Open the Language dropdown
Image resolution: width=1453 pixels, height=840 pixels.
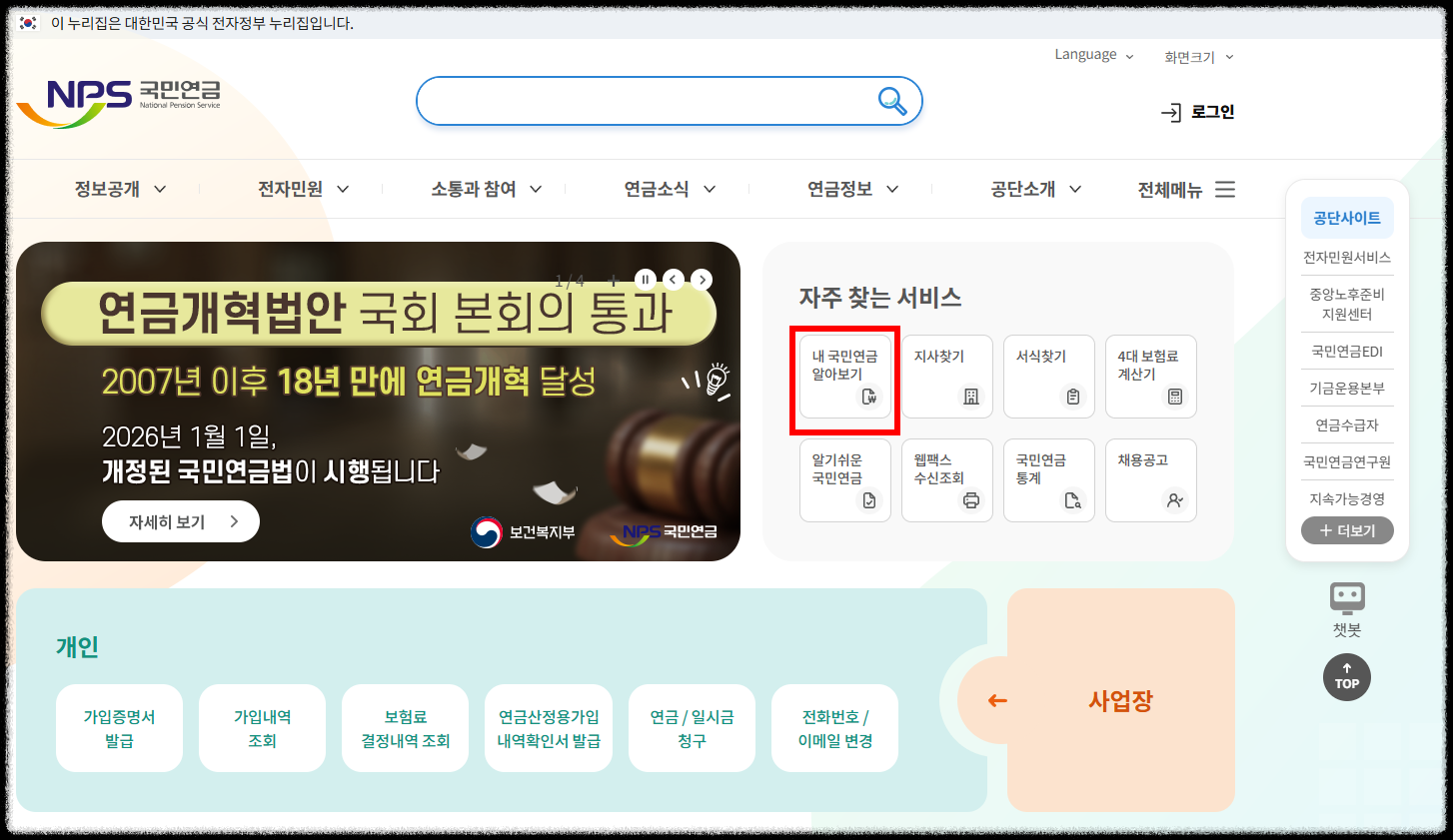pos(1092,56)
